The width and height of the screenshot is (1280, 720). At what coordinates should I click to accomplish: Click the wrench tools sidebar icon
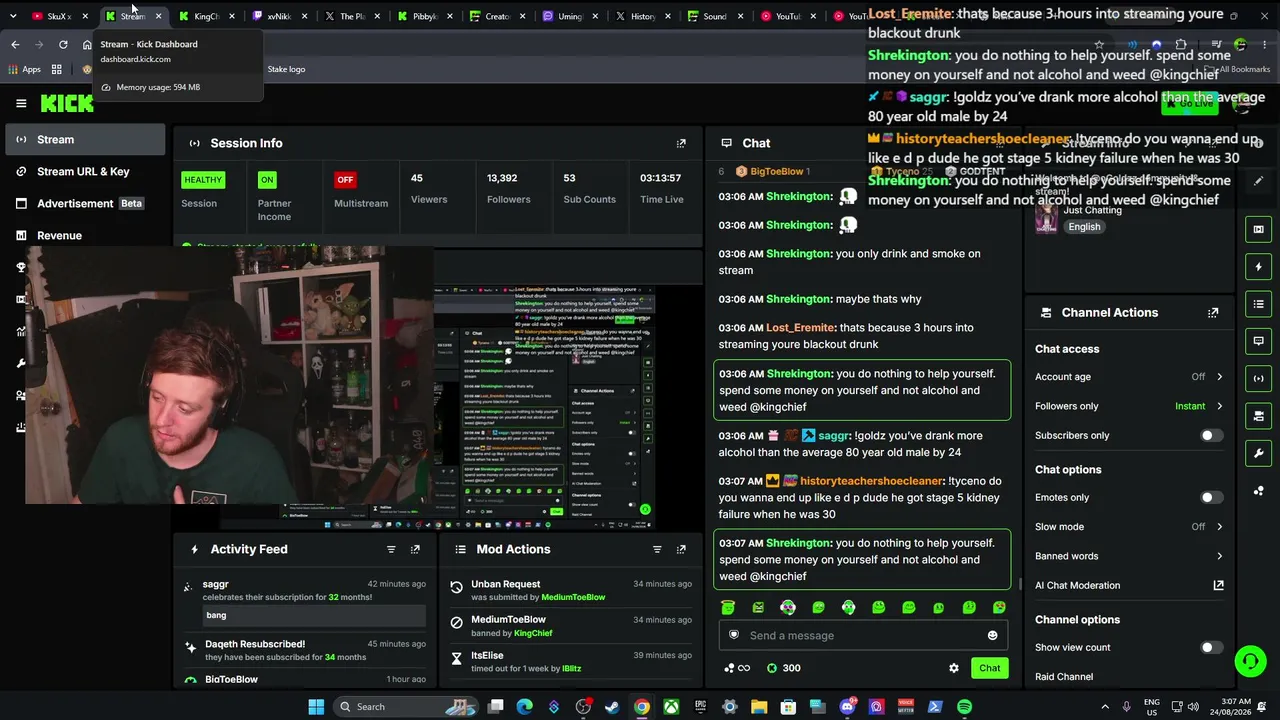click(1258, 453)
